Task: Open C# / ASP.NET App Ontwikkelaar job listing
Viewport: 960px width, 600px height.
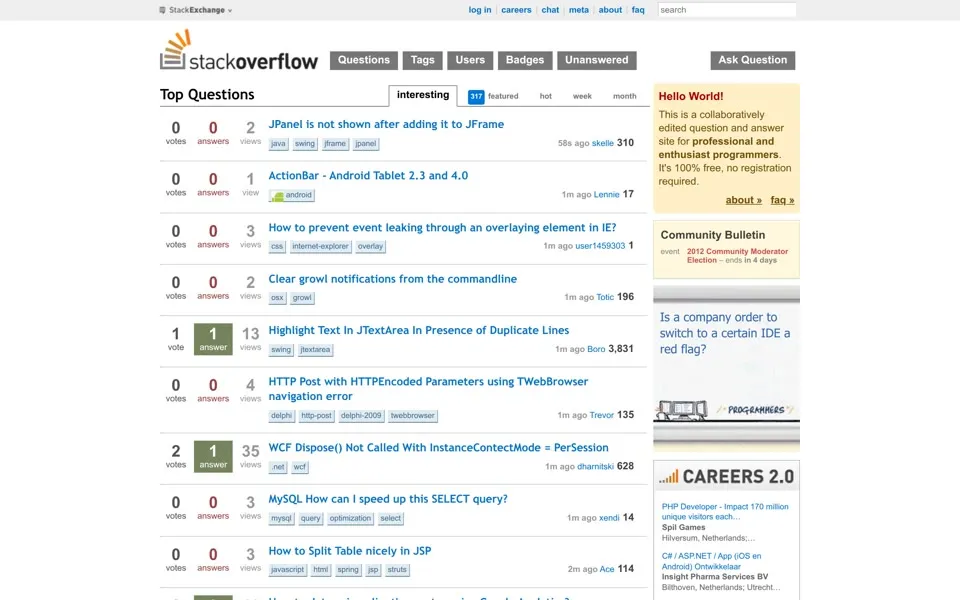Action: click(711, 561)
